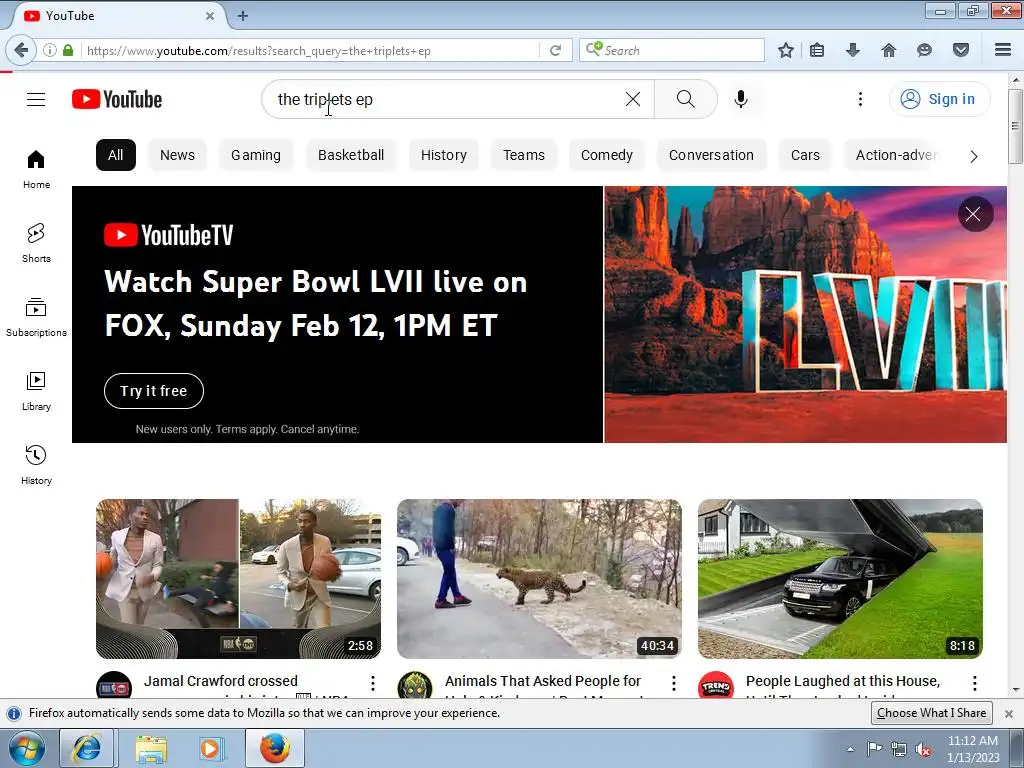Focus the Firefox URL address field

(310, 50)
